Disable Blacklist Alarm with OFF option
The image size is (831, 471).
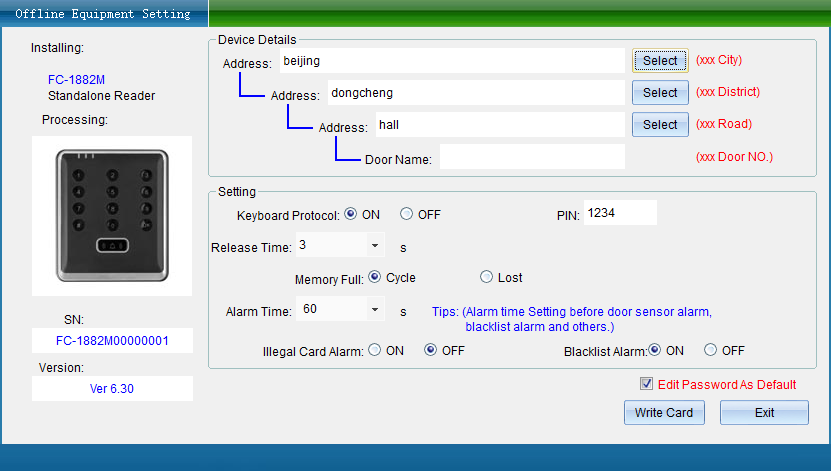click(x=711, y=350)
